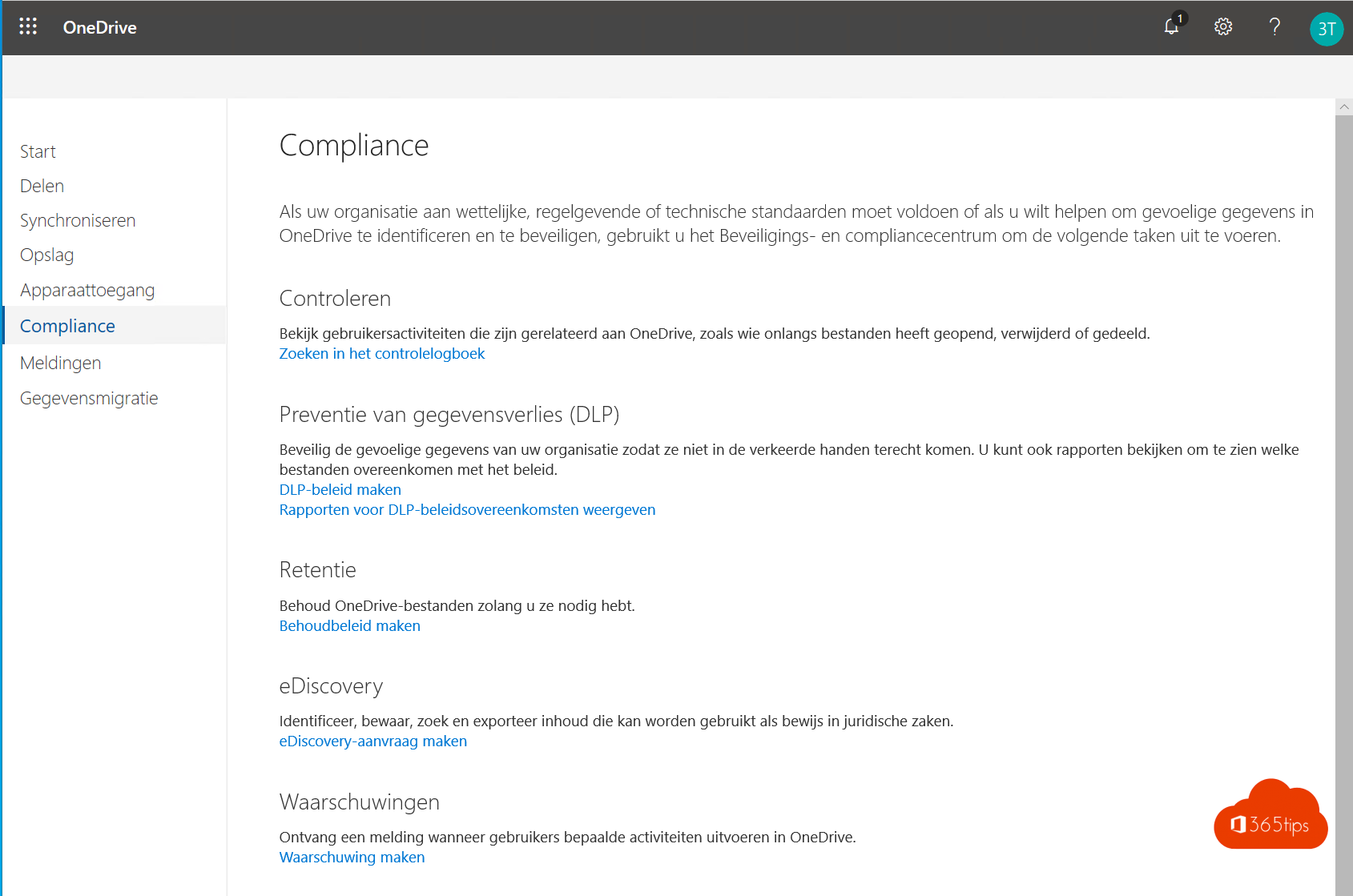Open the app launcher waffle icon
This screenshot has height=896, width=1353.
(28, 26)
